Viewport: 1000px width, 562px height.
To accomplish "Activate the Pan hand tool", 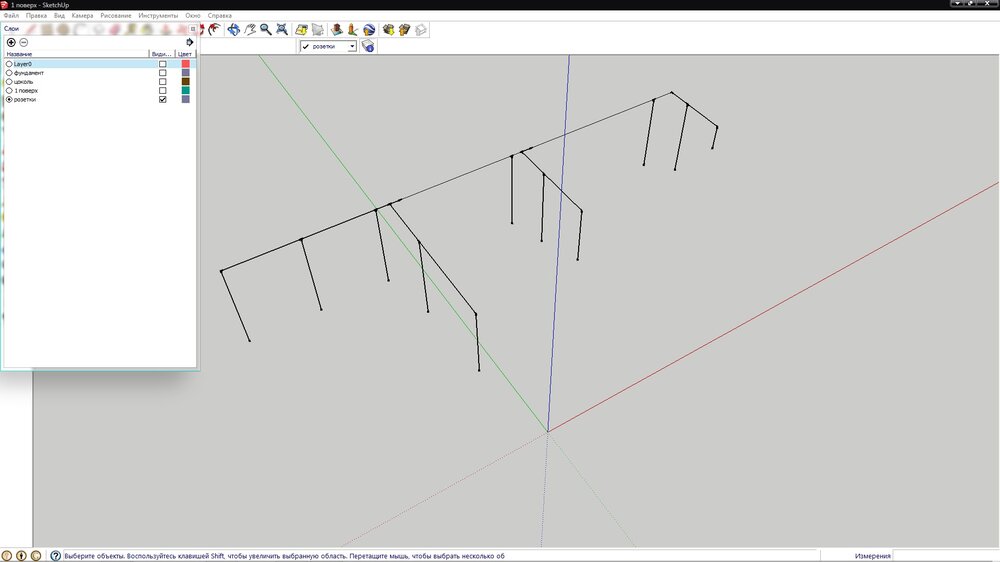I will tap(250, 30).
